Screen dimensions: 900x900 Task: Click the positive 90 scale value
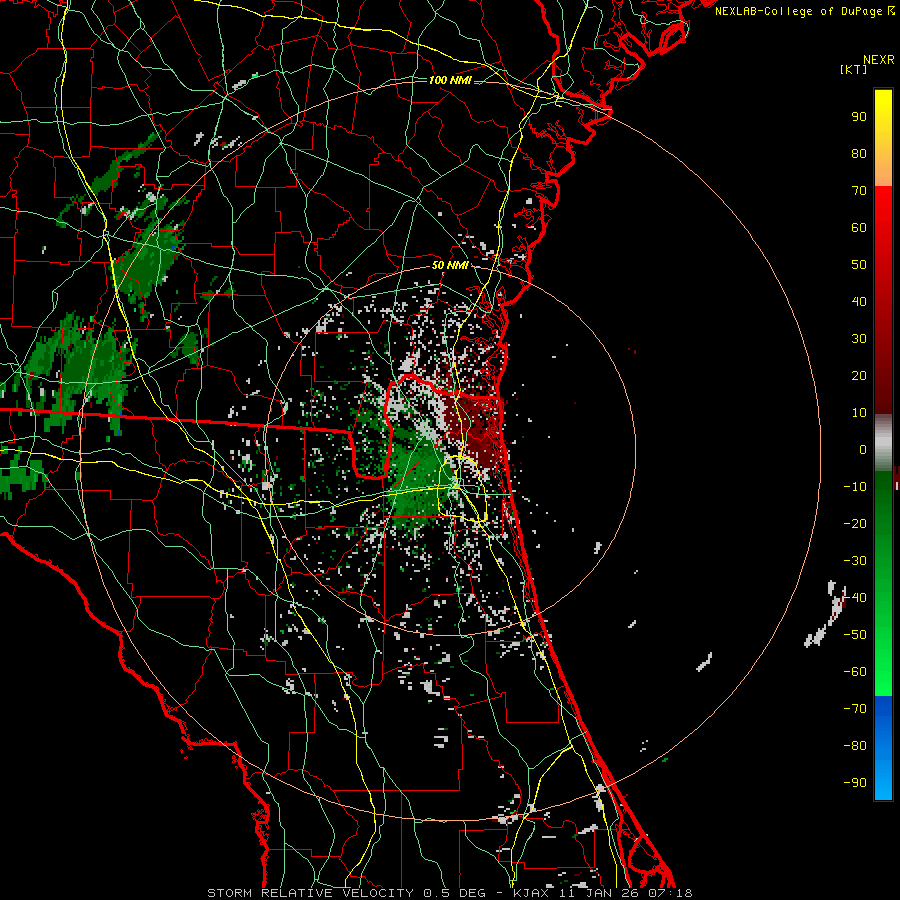click(x=859, y=117)
